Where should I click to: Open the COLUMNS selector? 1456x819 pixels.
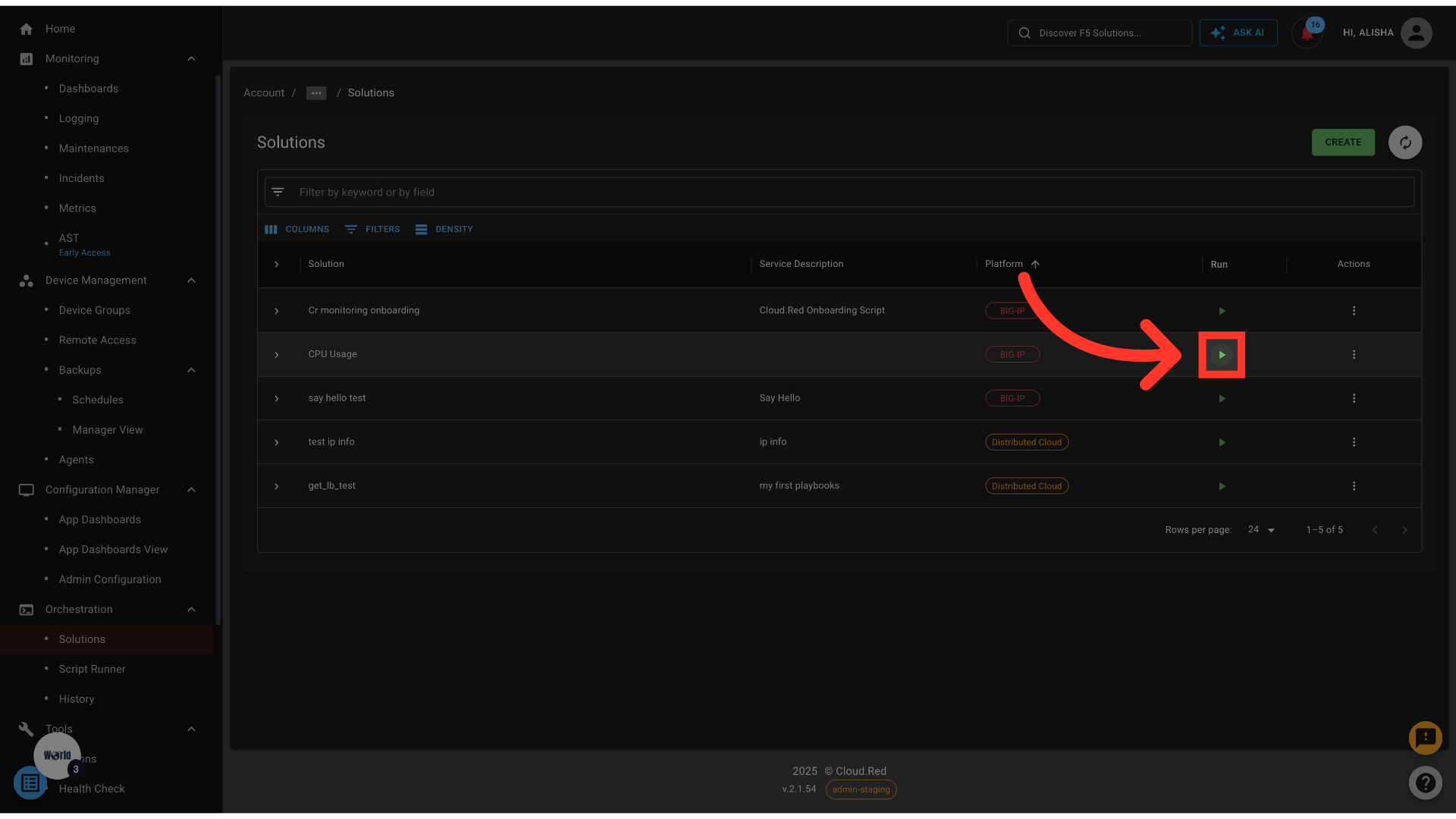297,229
